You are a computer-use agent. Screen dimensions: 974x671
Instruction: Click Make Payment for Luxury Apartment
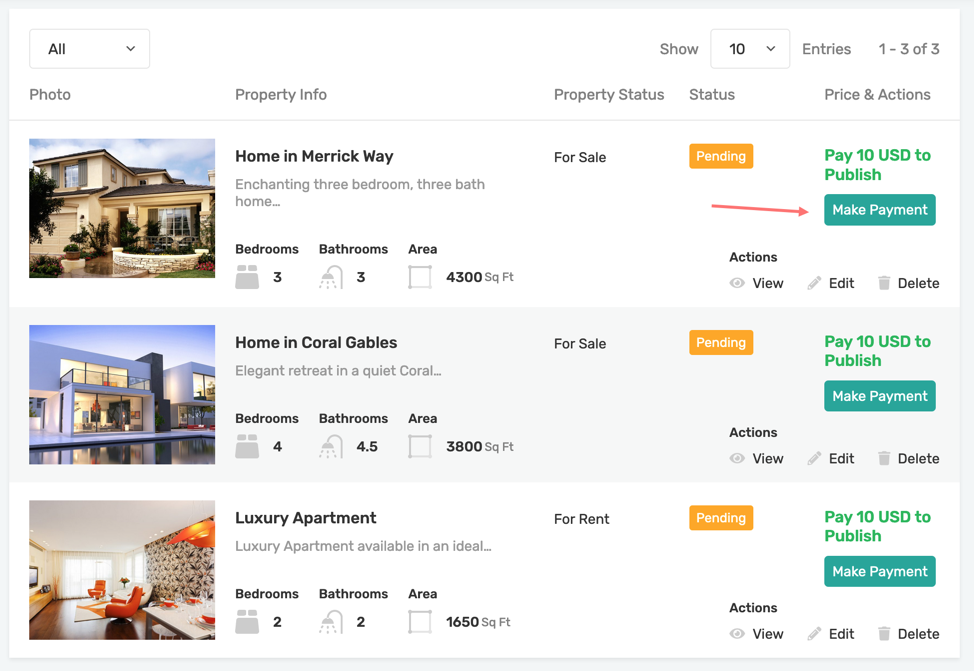[x=880, y=571]
